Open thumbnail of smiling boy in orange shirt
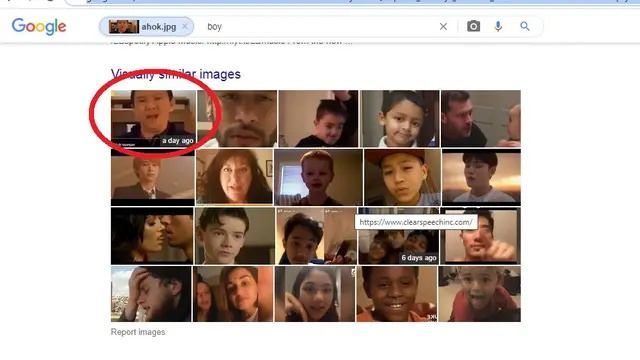This screenshot has height=360, width=640. [397, 294]
